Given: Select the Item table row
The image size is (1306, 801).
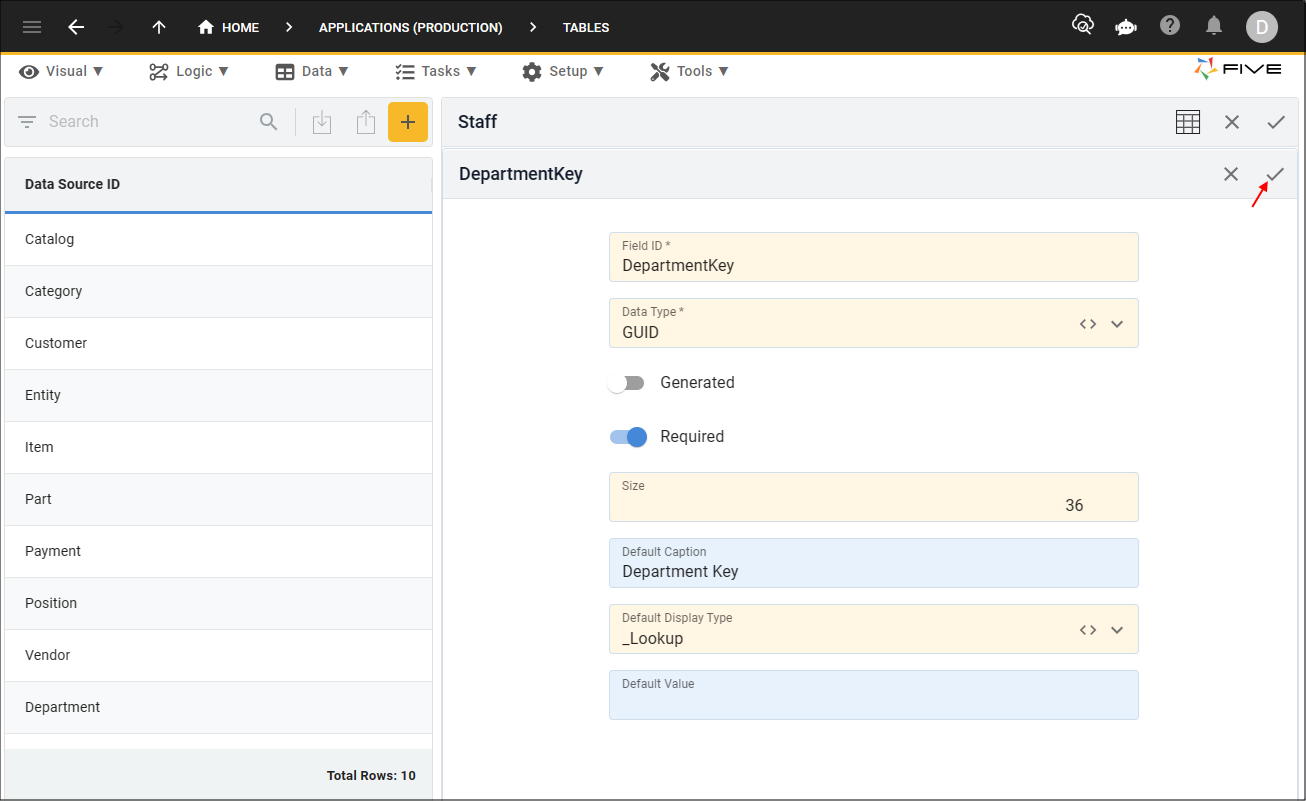Looking at the screenshot, I should point(218,447).
